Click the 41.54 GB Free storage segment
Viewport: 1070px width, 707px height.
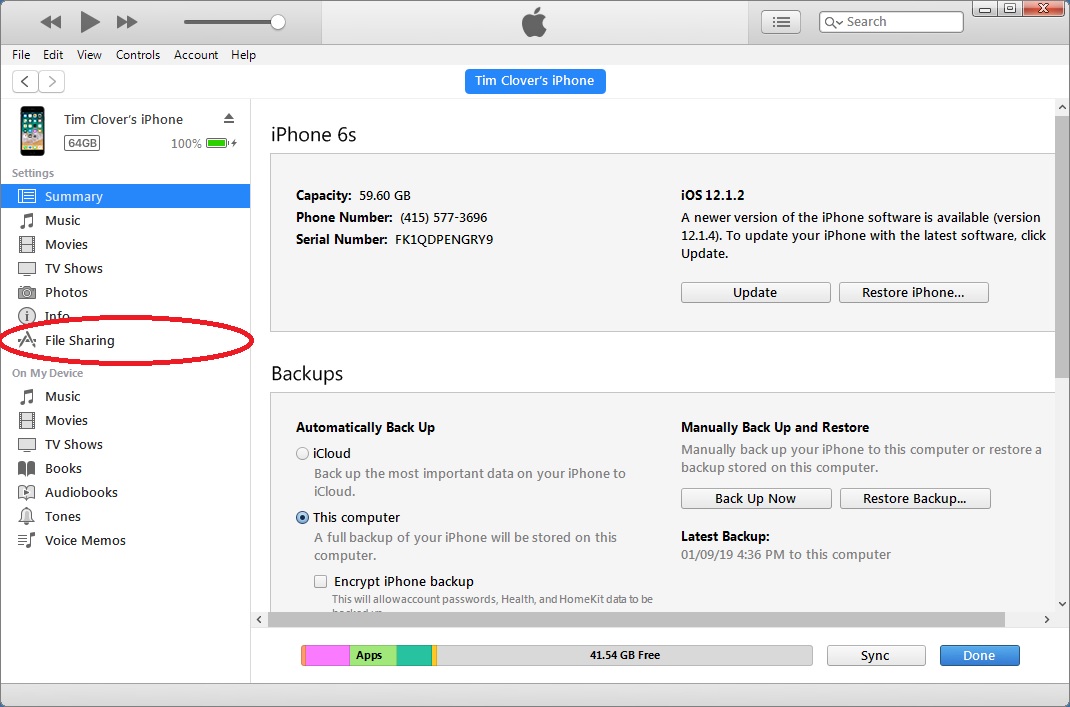click(x=624, y=655)
